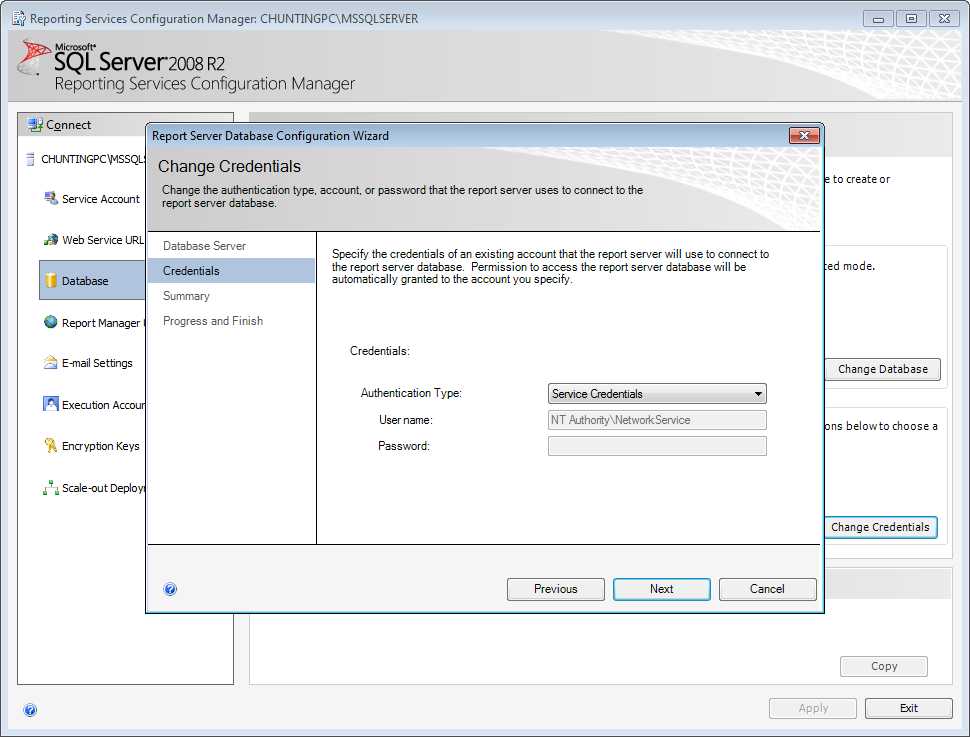Click the yellow Database cylinder icon
The width and height of the screenshot is (970, 737).
click(51, 280)
